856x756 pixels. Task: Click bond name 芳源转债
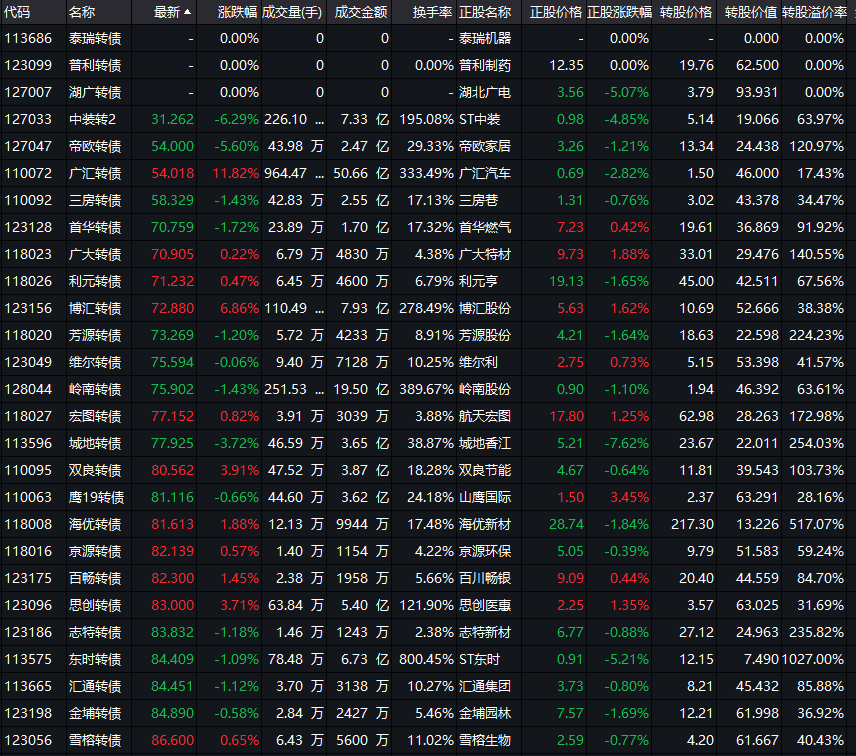[95, 335]
